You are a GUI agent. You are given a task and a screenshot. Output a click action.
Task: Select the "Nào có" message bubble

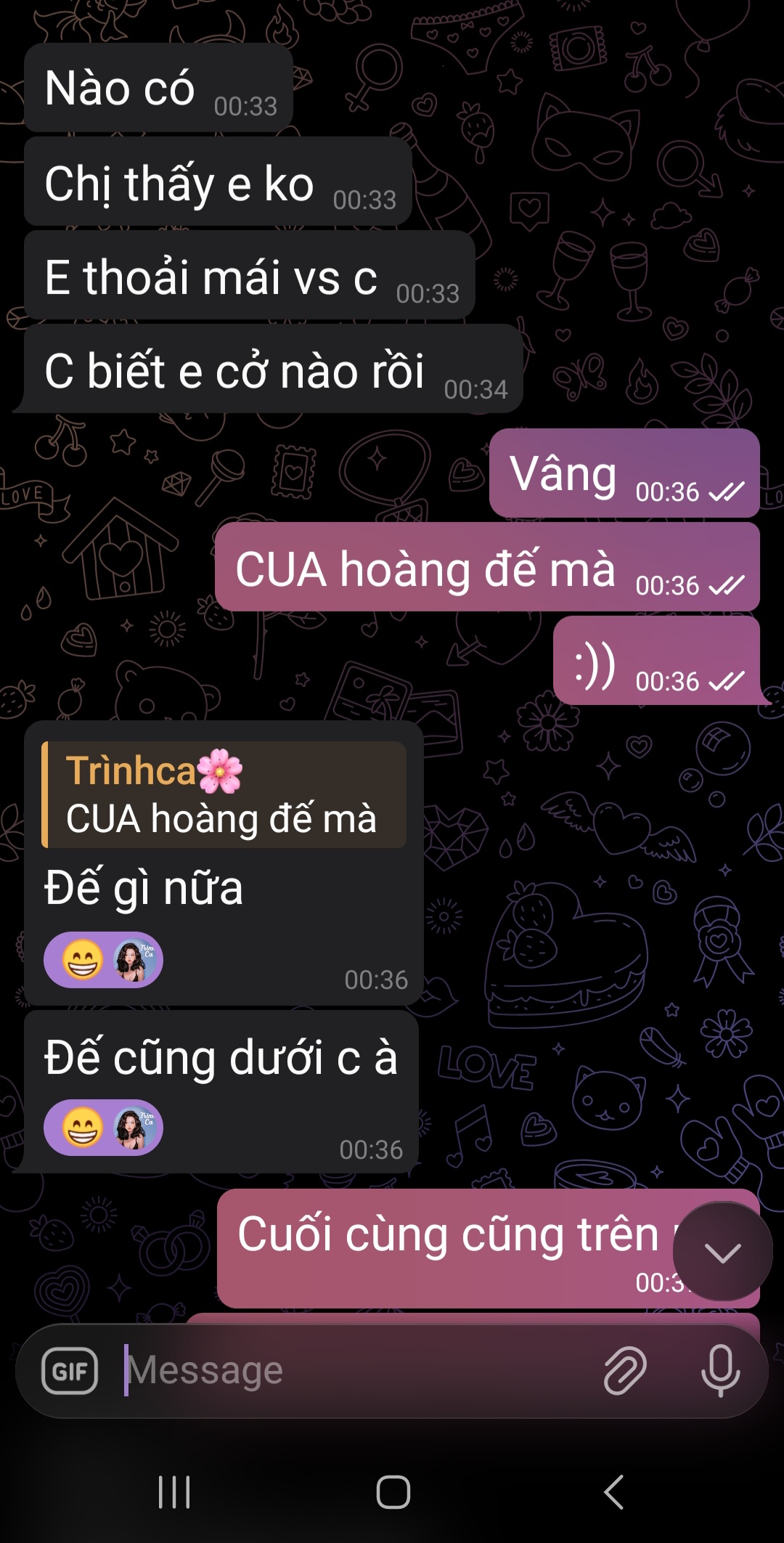click(x=158, y=87)
